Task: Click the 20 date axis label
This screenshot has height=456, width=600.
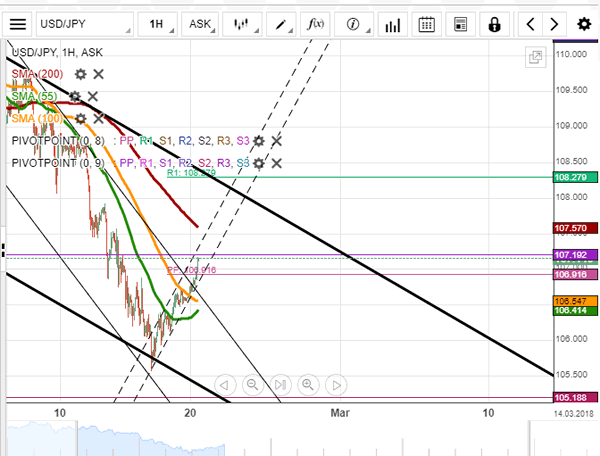Action: tap(190, 413)
